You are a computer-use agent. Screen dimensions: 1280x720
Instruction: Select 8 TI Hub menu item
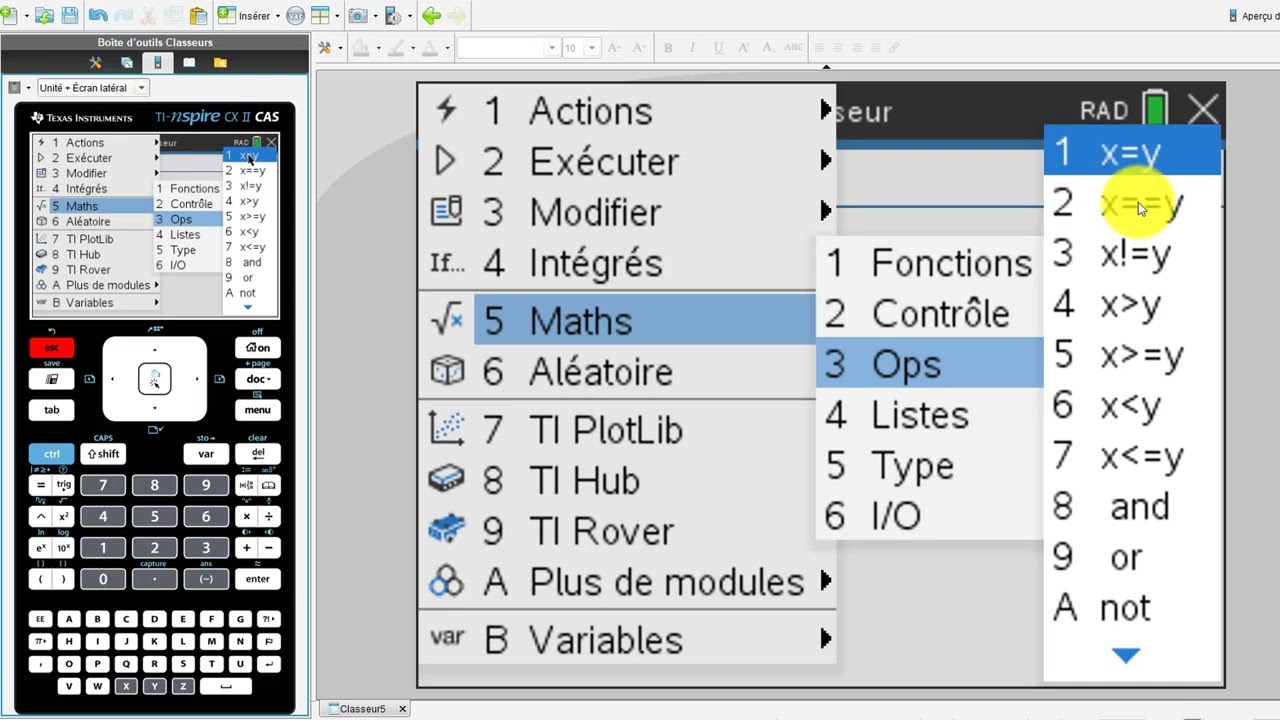[626, 481]
